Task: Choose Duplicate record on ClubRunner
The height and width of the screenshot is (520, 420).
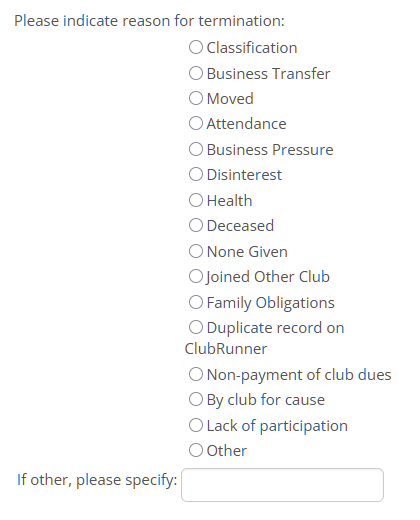Action: point(196,327)
